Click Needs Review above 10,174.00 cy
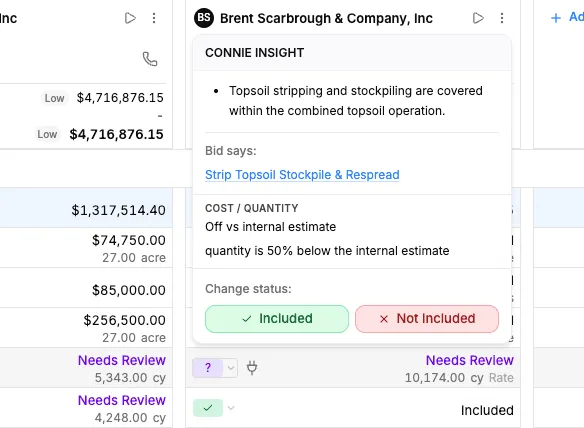The height and width of the screenshot is (428, 584). pos(470,360)
